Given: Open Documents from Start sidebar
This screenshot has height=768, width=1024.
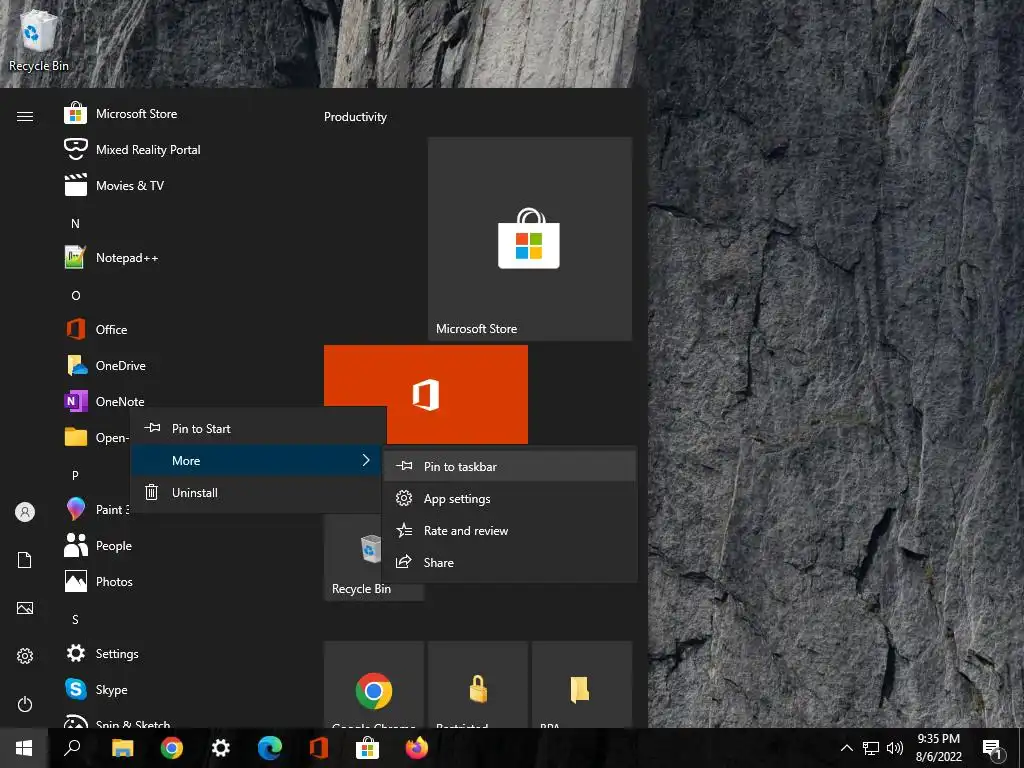Looking at the screenshot, I should tap(25, 560).
